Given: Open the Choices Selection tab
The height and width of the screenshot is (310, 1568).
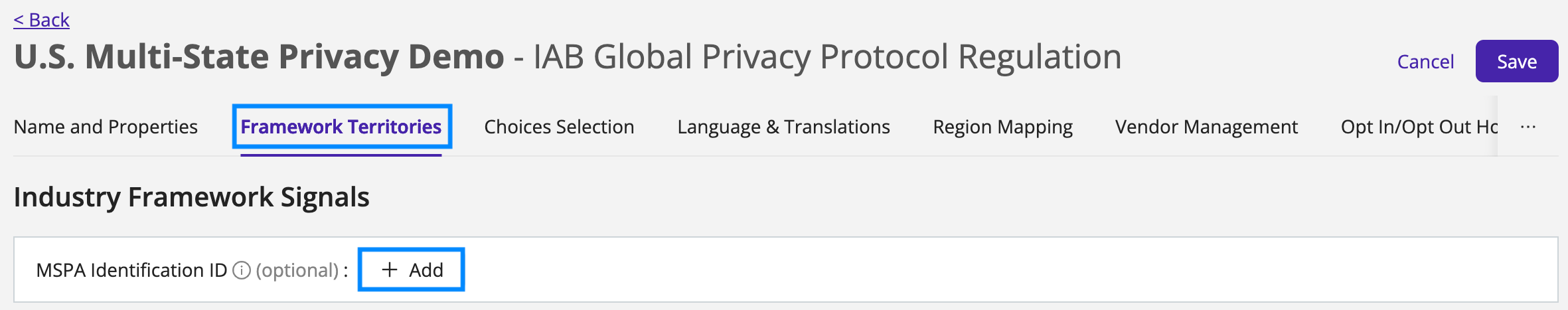Looking at the screenshot, I should click(x=559, y=126).
